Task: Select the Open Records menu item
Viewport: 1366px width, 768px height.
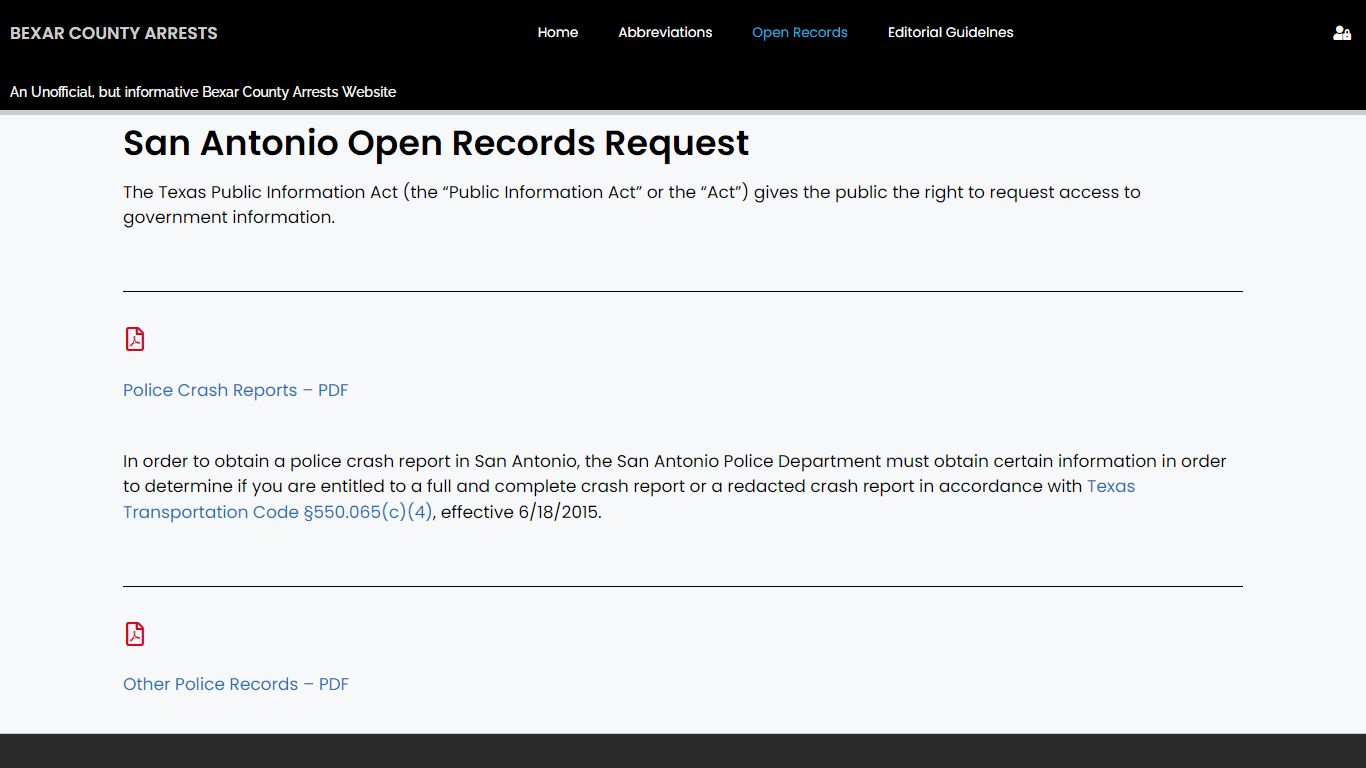Action: coord(800,32)
